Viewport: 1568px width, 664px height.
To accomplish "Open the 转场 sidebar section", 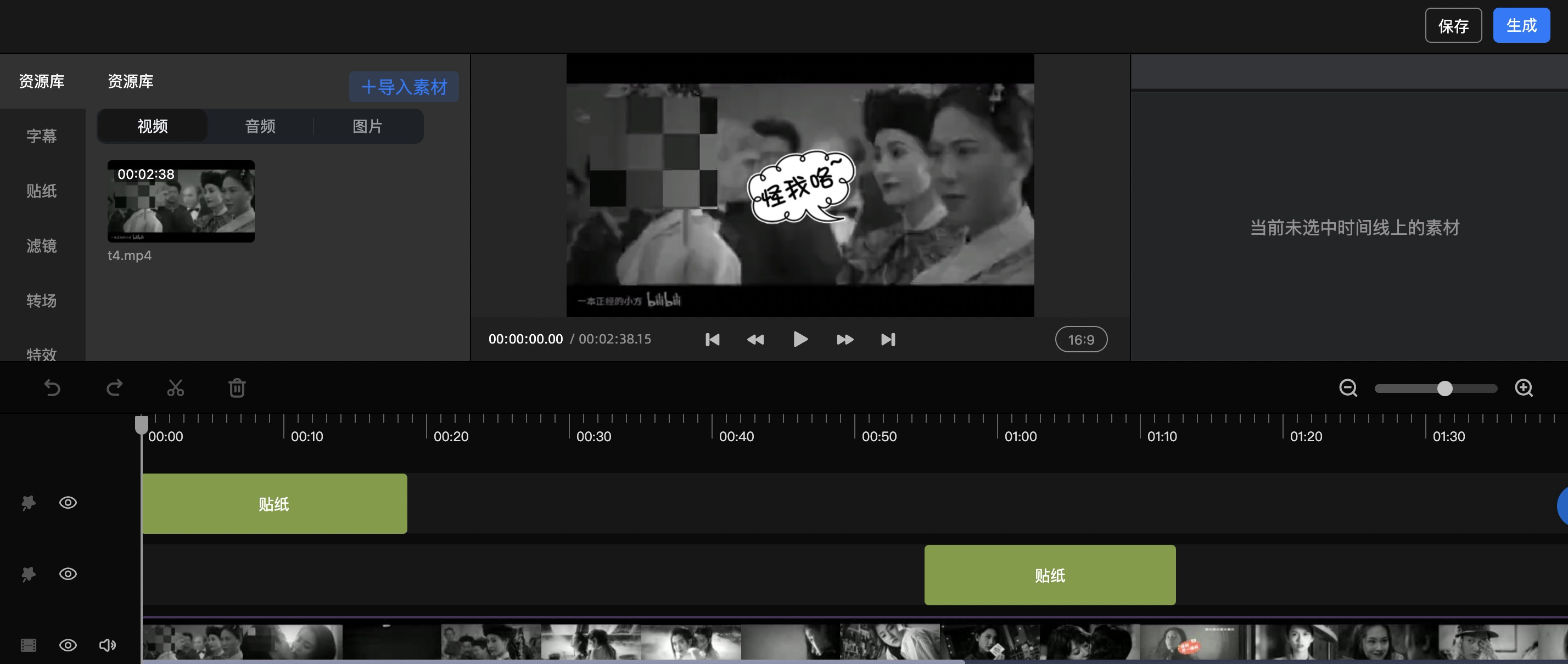I will [42, 301].
